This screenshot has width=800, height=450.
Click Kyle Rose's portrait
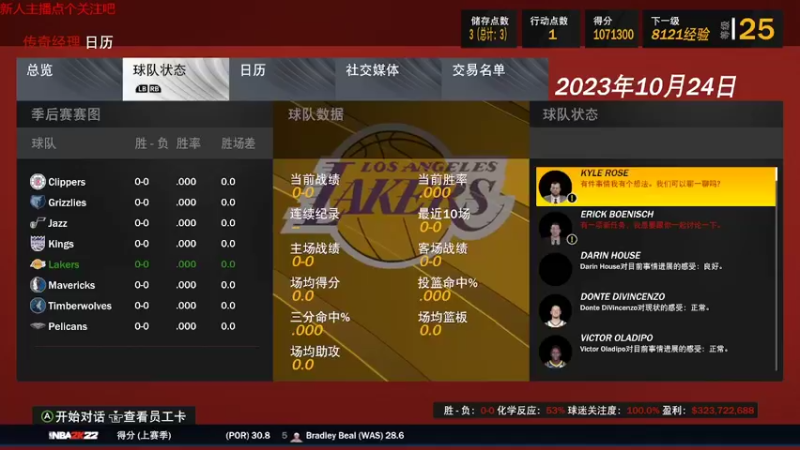555,187
